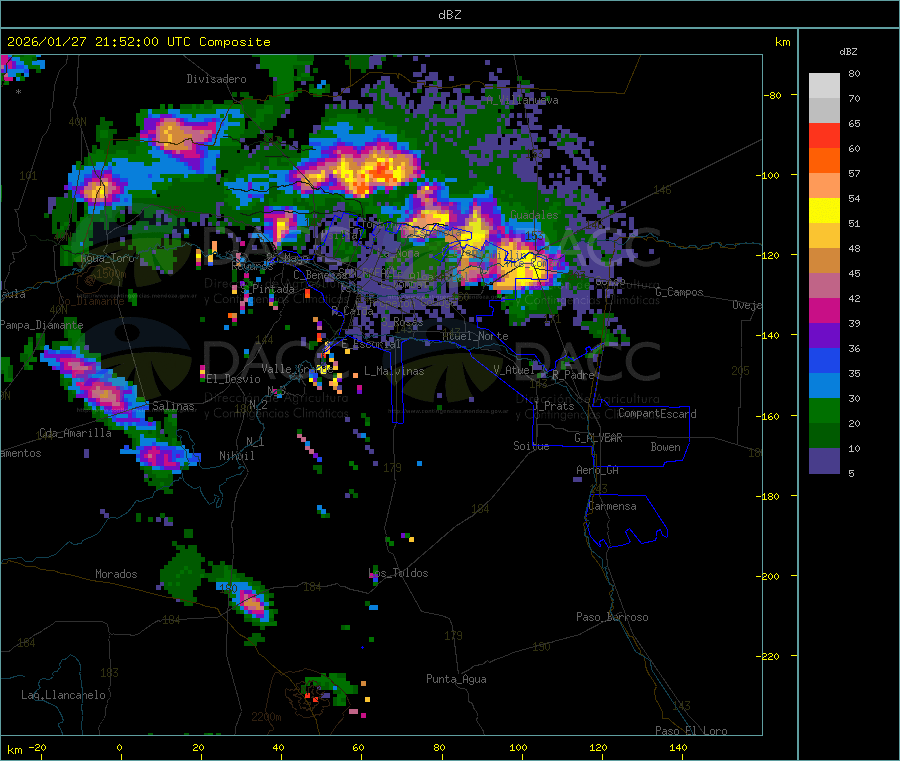The image size is (900, 761).
Task: Click the 'Nihuil' place label
Action: coord(236,456)
